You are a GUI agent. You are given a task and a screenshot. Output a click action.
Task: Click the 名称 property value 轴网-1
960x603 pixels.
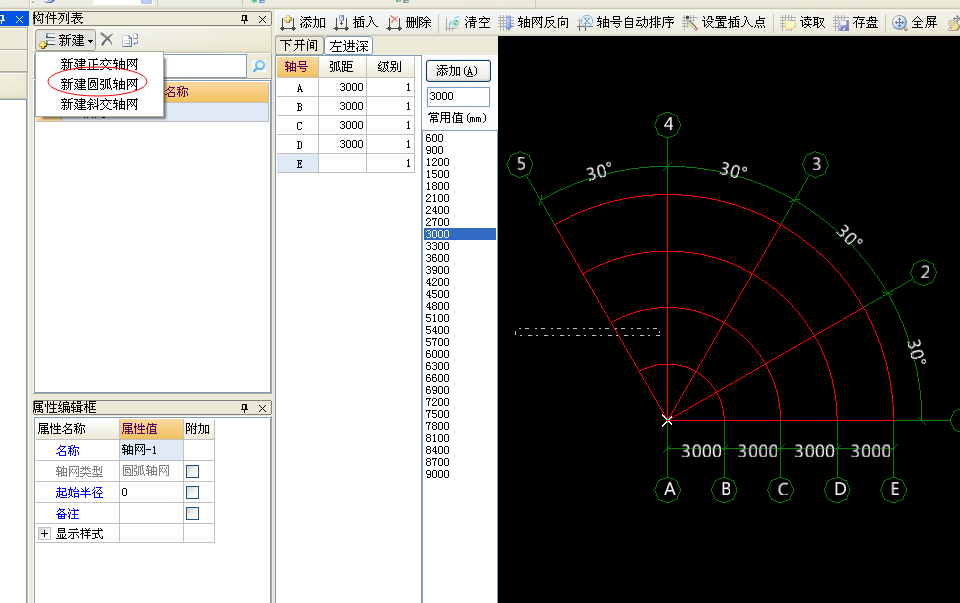(x=151, y=450)
